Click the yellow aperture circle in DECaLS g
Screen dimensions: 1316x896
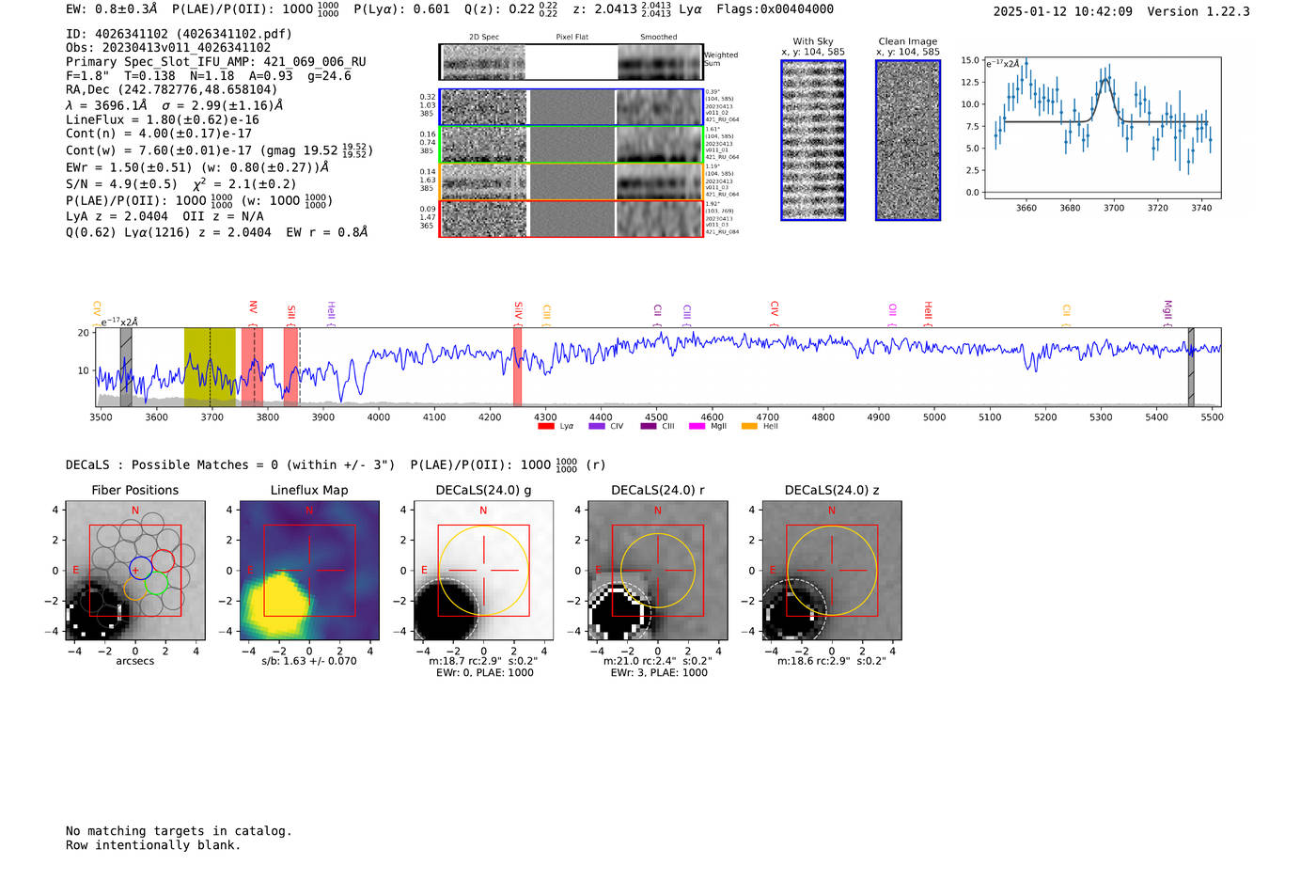[x=484, y=571]
